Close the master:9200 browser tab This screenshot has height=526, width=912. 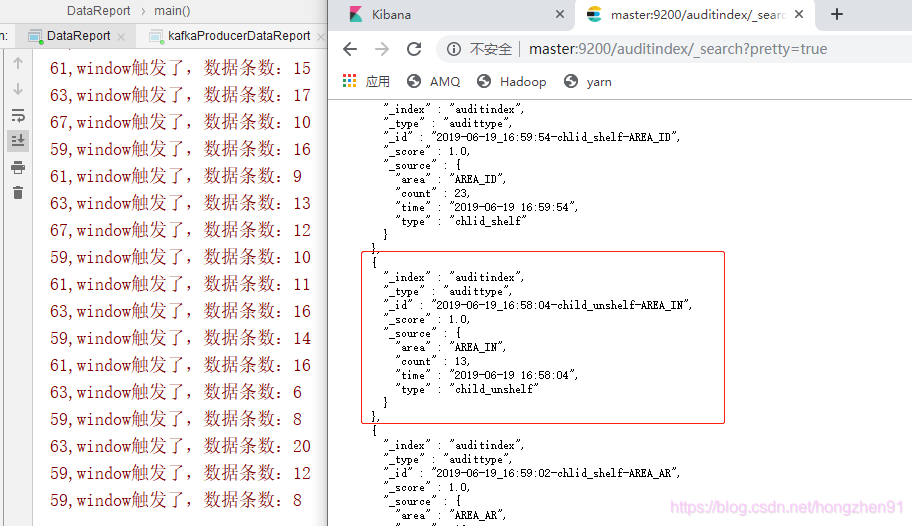tap(799, 14)
